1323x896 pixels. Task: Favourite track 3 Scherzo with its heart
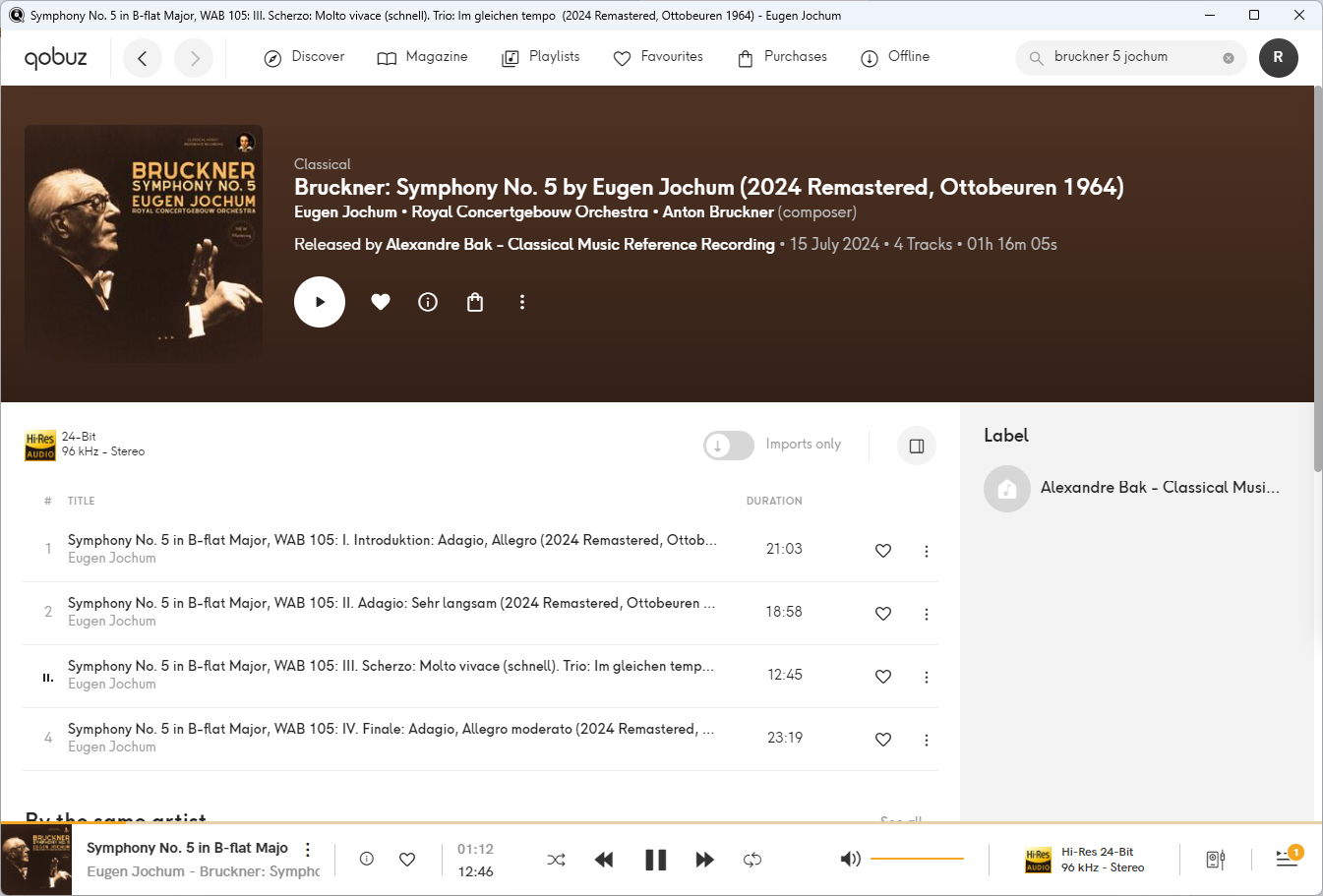(883, 677)
